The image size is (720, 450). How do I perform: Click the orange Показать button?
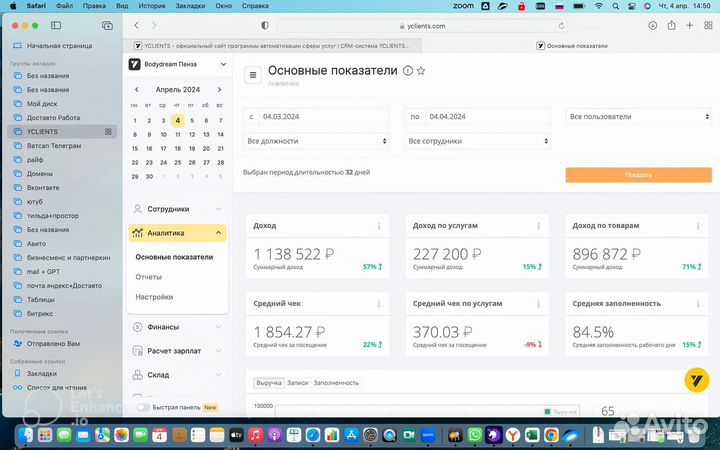pos(637,175)
